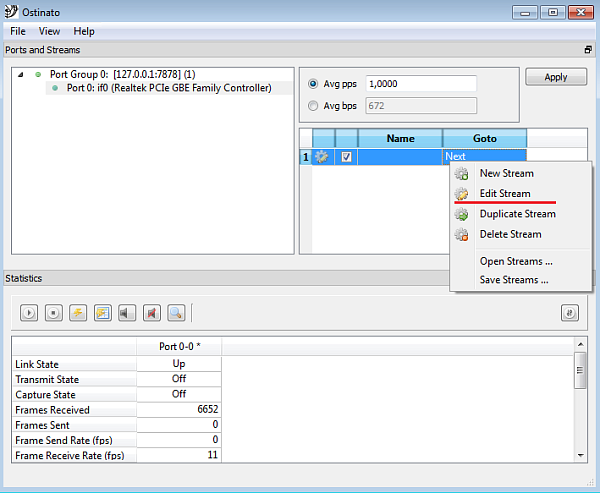The image size is (600, 493).
Task: Click the Avg pps value field
Action: coord(421,84)
